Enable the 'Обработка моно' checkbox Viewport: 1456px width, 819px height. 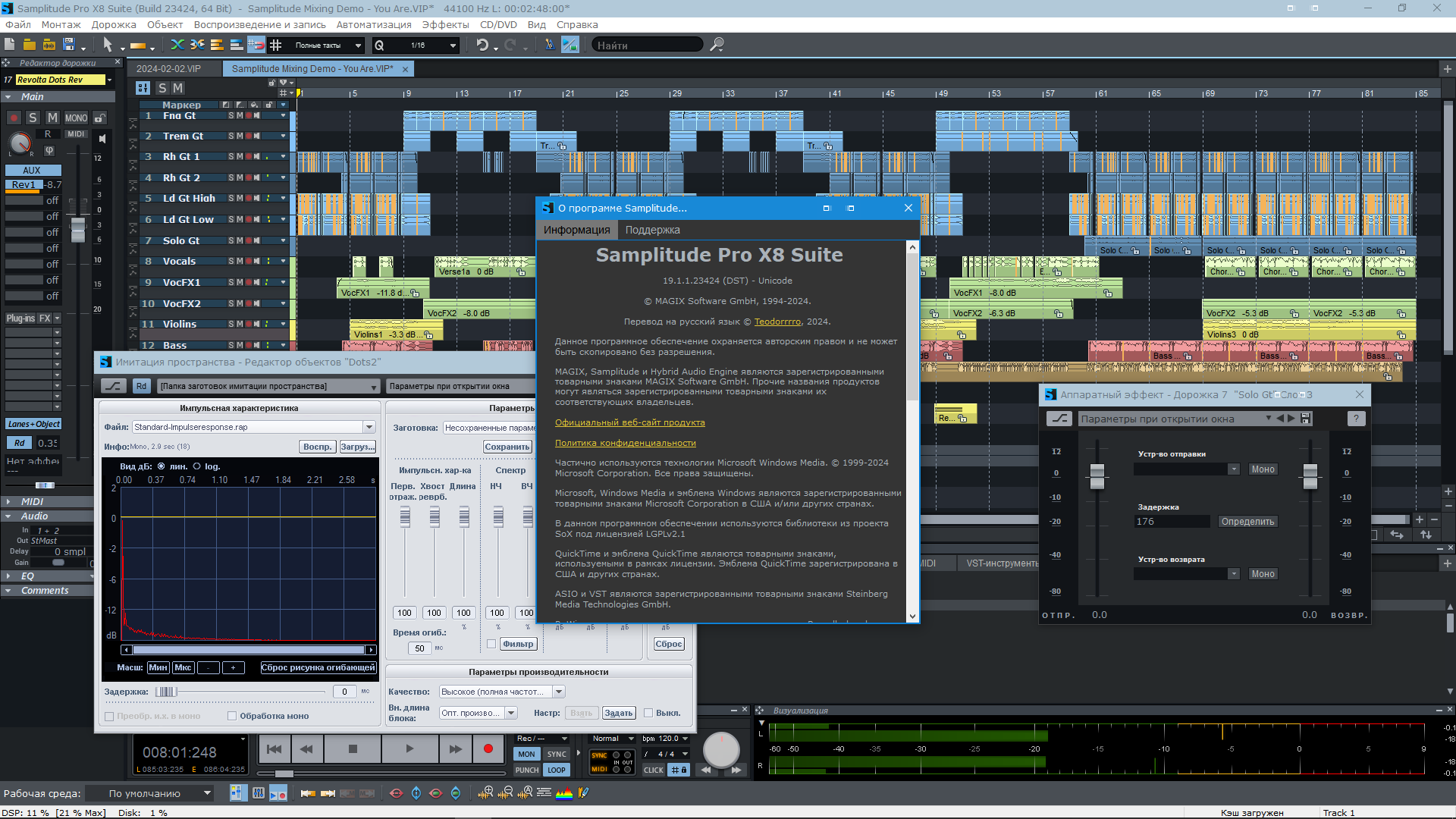(x=232, y=716)
